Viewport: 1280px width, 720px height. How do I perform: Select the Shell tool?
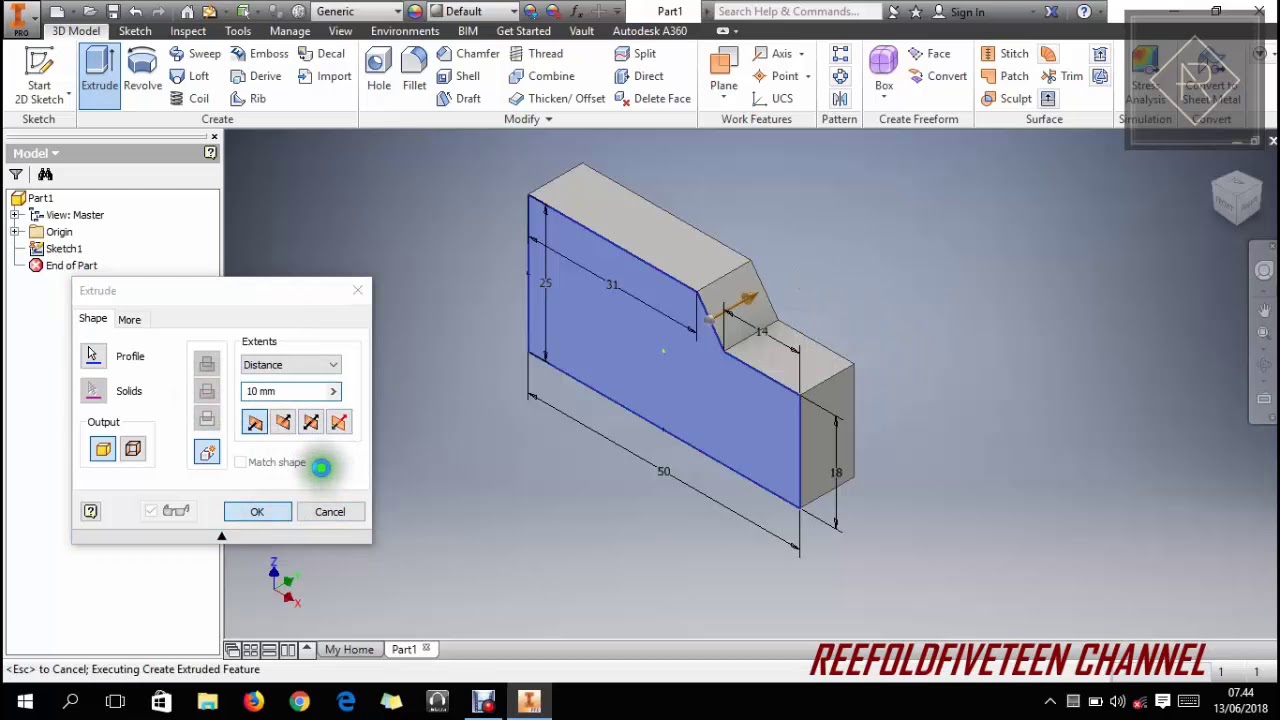[458, 76]
